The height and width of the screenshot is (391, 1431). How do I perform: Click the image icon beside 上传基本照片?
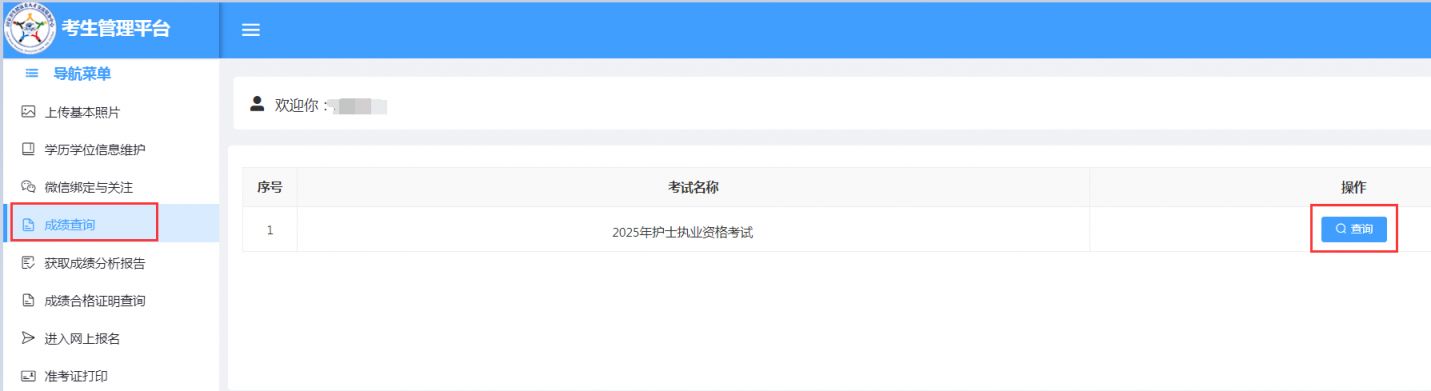pyautogui.click(x=28, y=112)
